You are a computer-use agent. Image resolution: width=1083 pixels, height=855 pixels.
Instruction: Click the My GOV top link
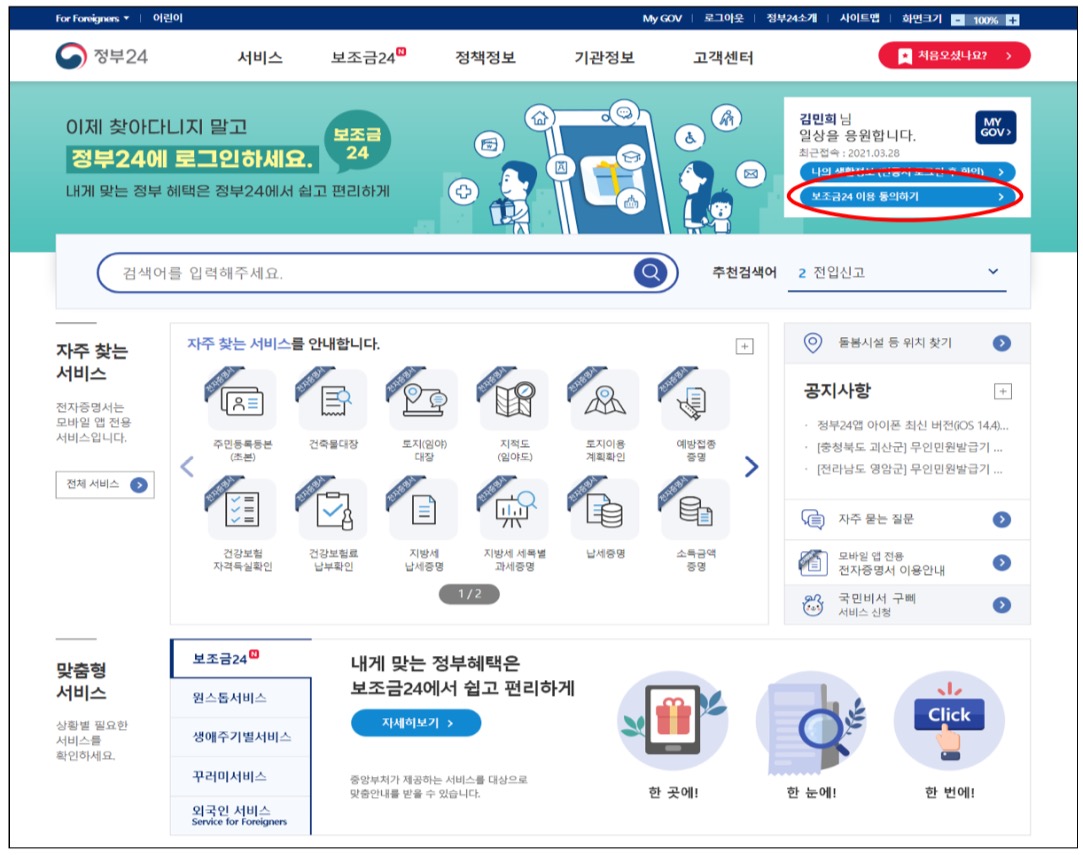click(x=662, y=19)
